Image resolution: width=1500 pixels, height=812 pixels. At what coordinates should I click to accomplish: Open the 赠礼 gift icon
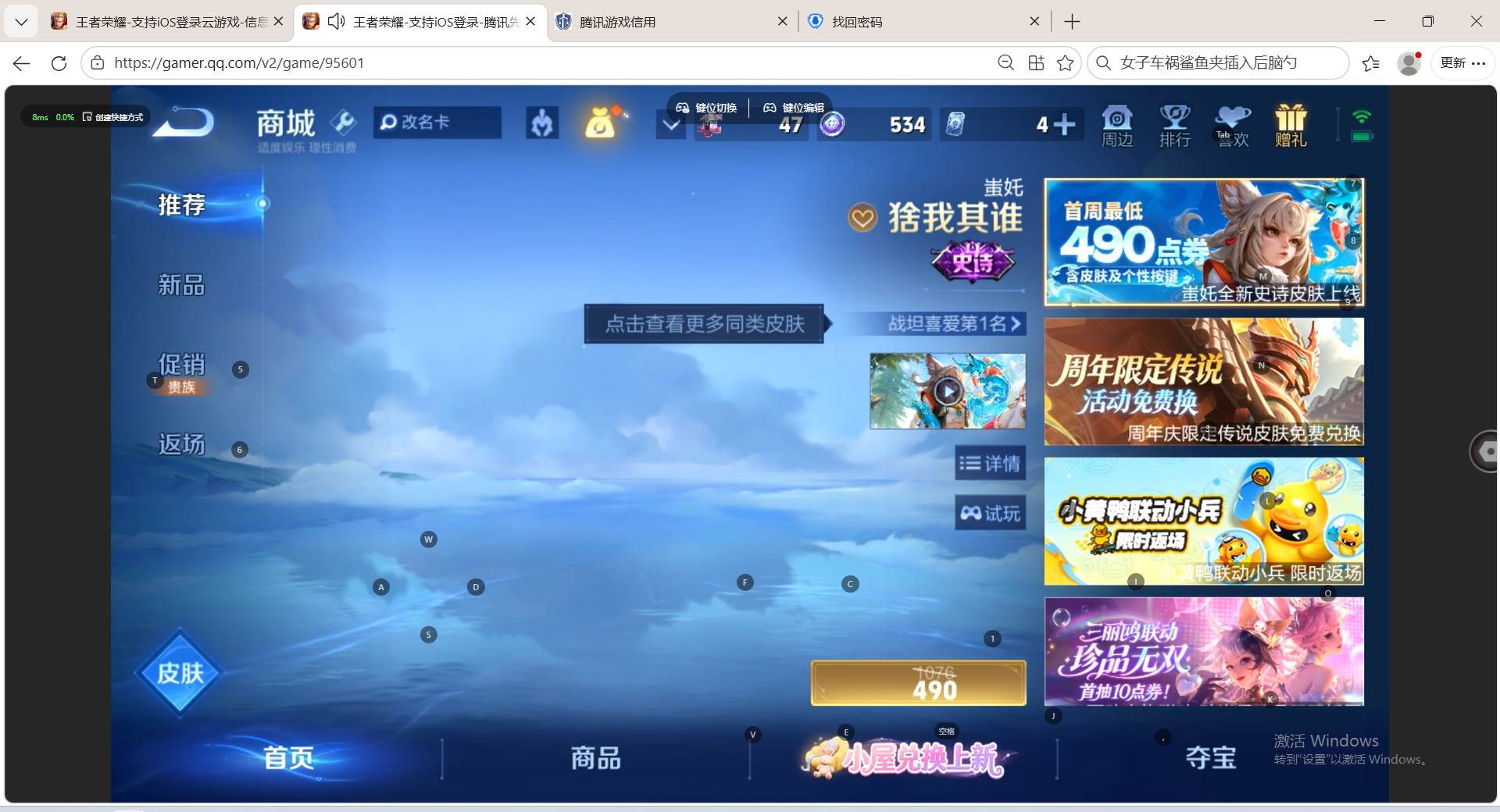1291,126
